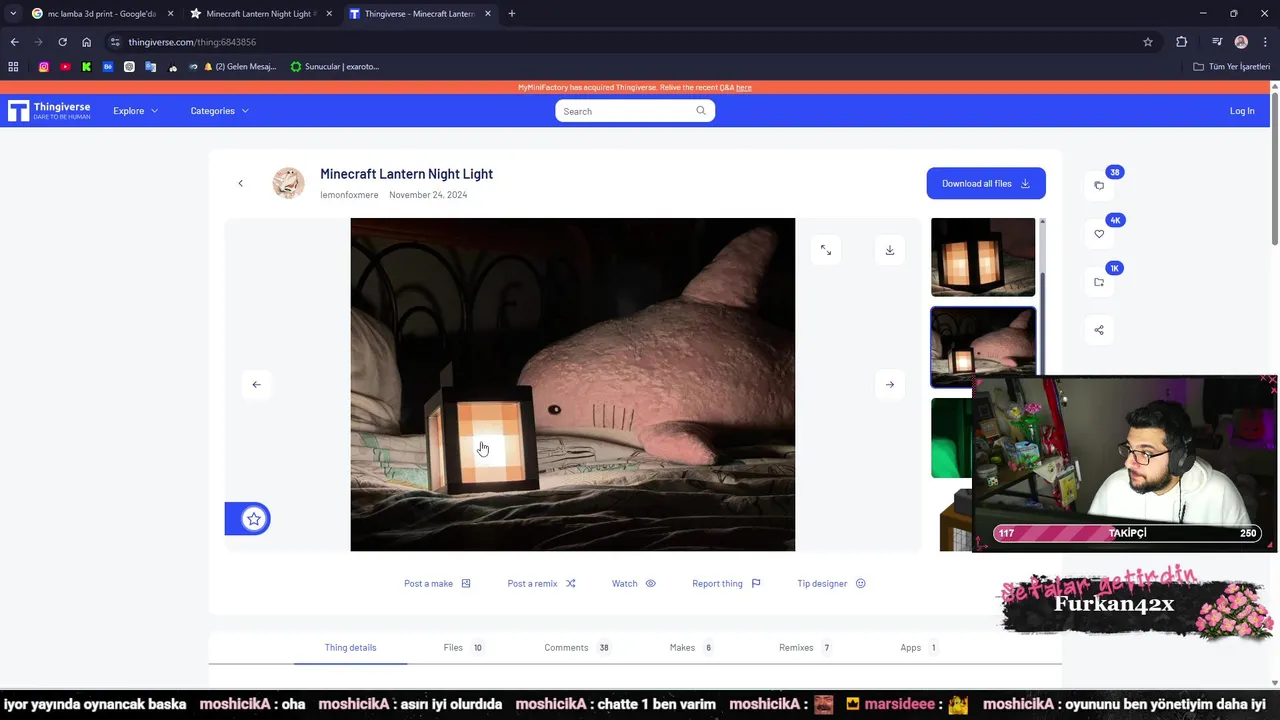Click the Thingiverse search field

pyautogui.click(x=635, y=111)
